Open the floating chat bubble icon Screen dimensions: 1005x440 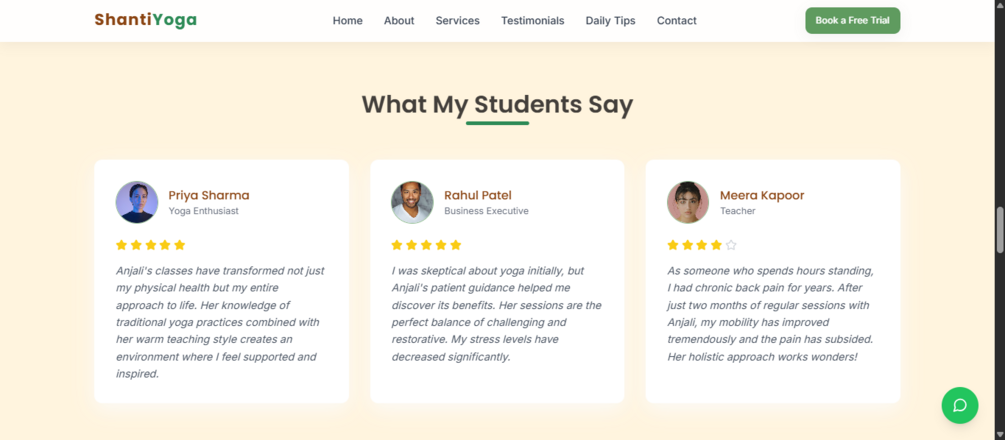[x=959, y=405]
